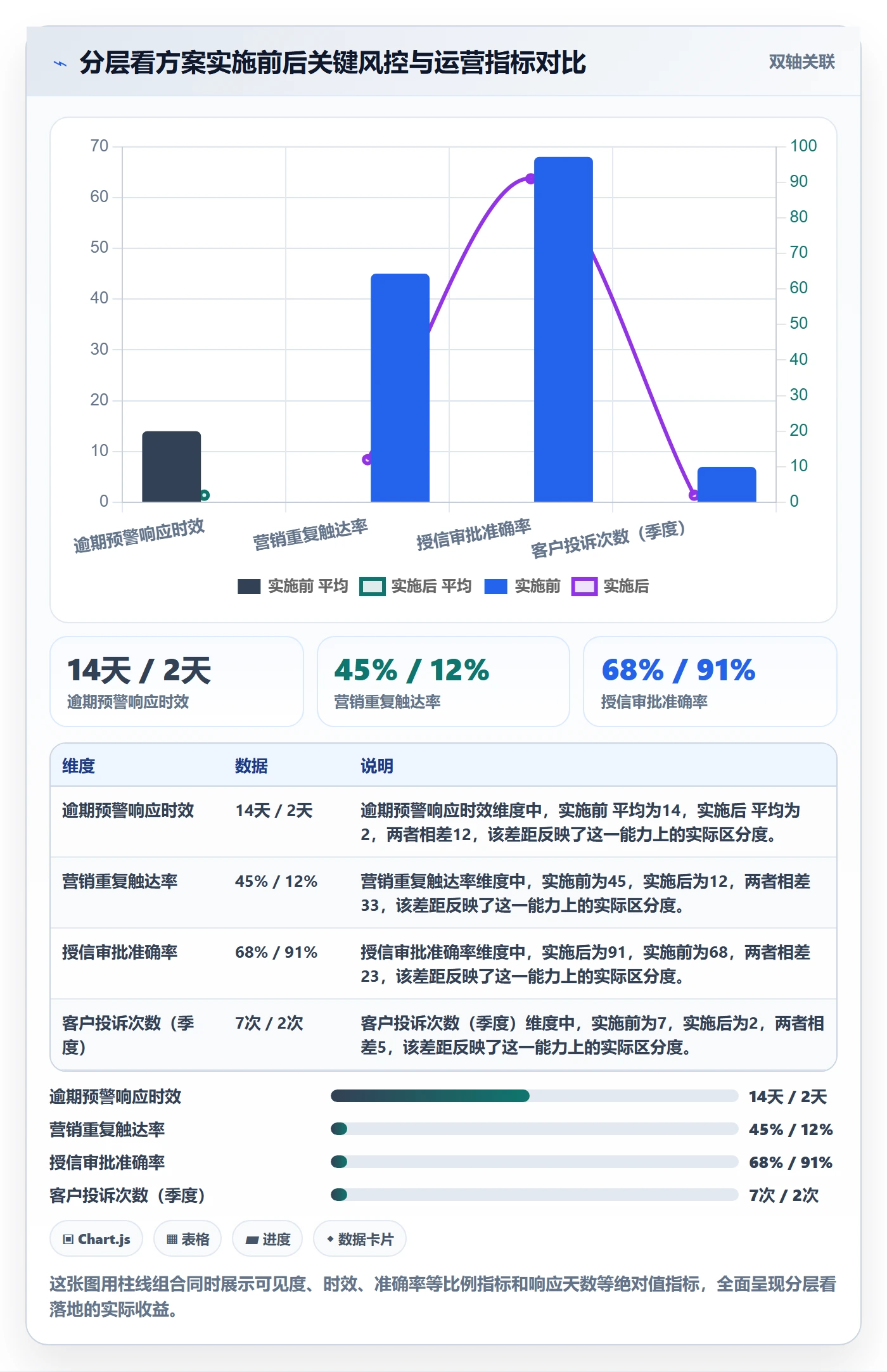The width and height of the screenshot is (887, 1372).
Task: Click the blue bar above 授信审批准确率
Action: point(563,329)
